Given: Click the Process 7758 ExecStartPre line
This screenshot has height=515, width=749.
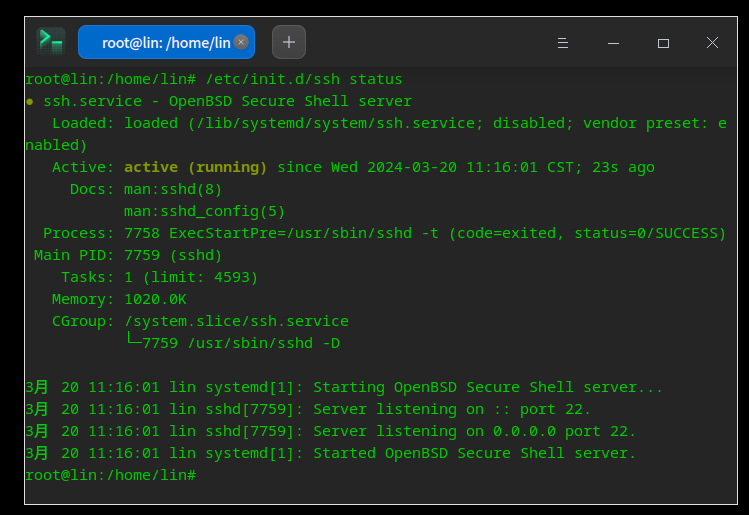Looking at the screenshot, I should click(x=385, y=233).
